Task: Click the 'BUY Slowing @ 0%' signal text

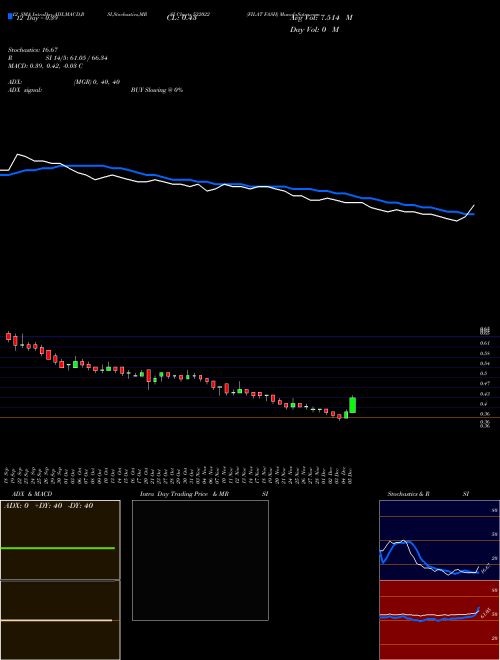Action: point(157,90)
